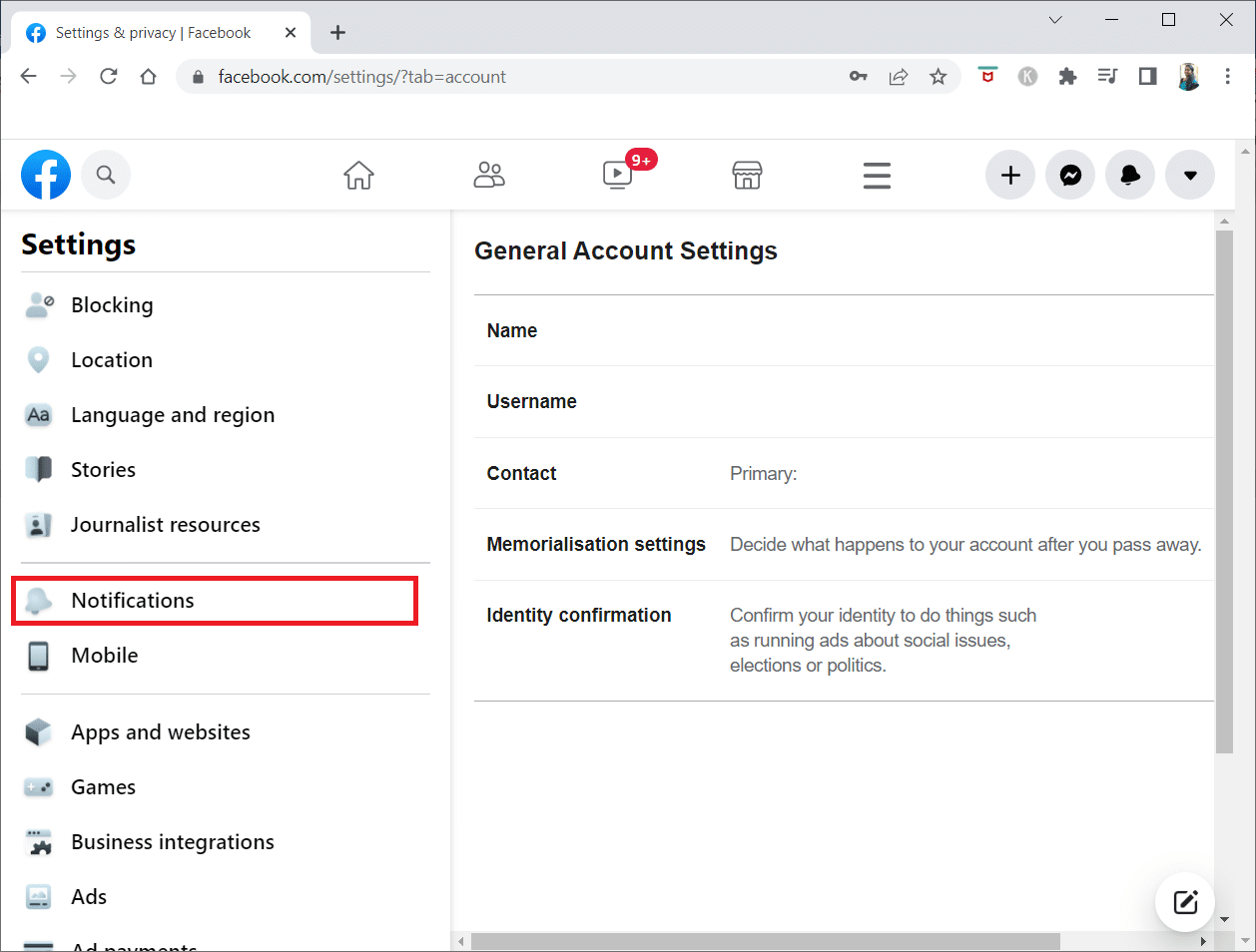
Task: Open Messenger icon
Action: (1070, 175)
